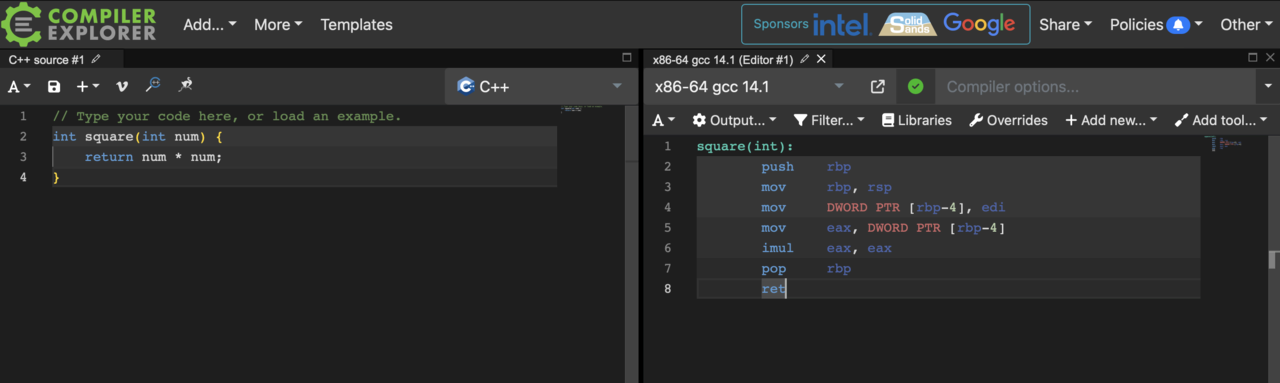
Task: Click 'mov DWORD PTR [rbp-4], edi' line
Action: pyautogui.click(x=883, y=208)
